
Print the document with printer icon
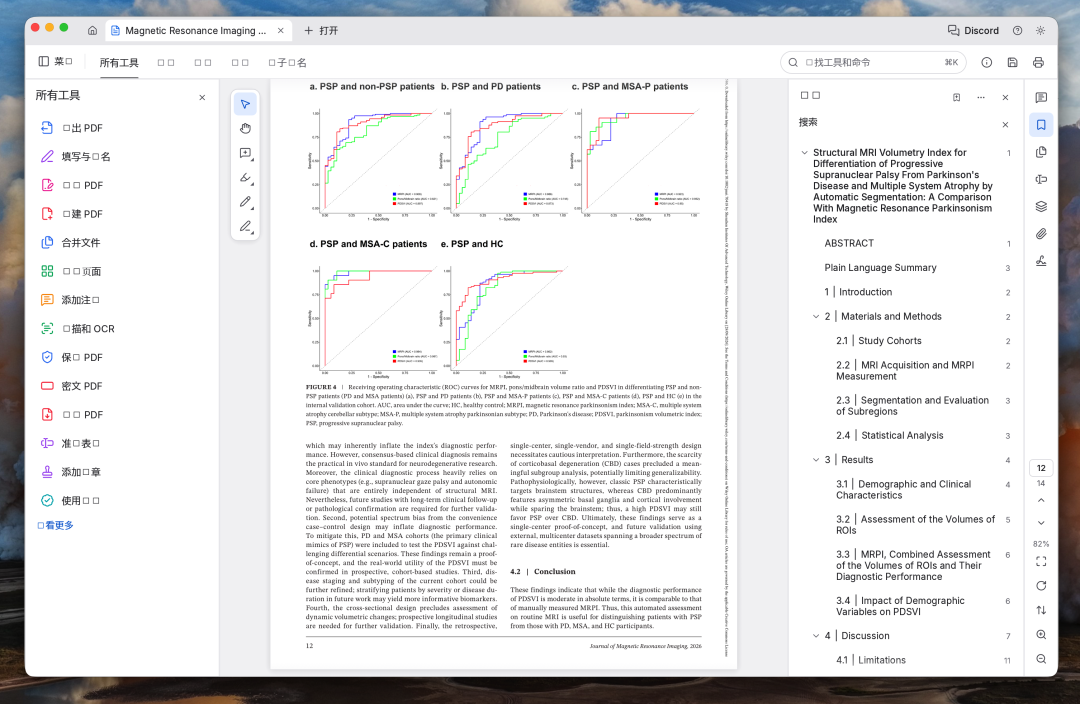pos(1038,62)
